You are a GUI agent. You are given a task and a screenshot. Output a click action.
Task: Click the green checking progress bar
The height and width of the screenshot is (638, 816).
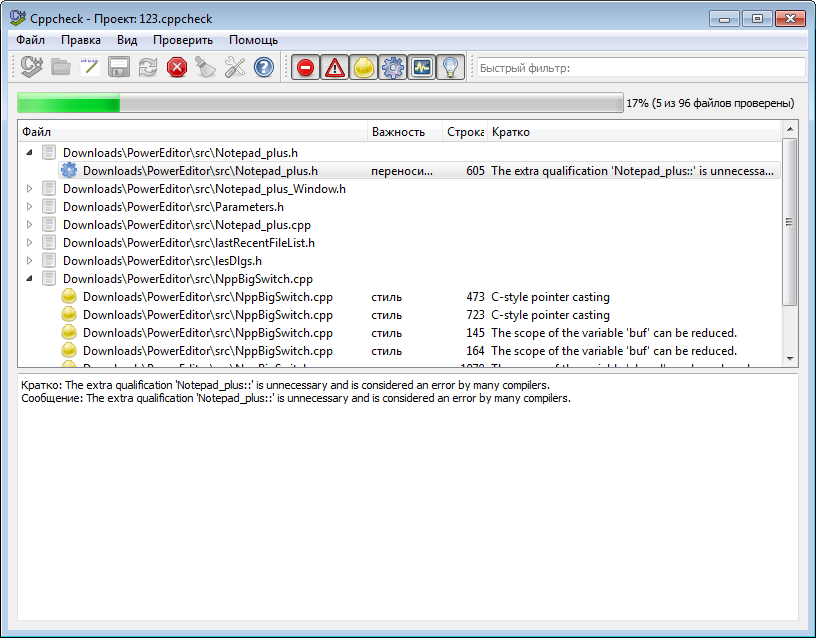tap(320, 103)
